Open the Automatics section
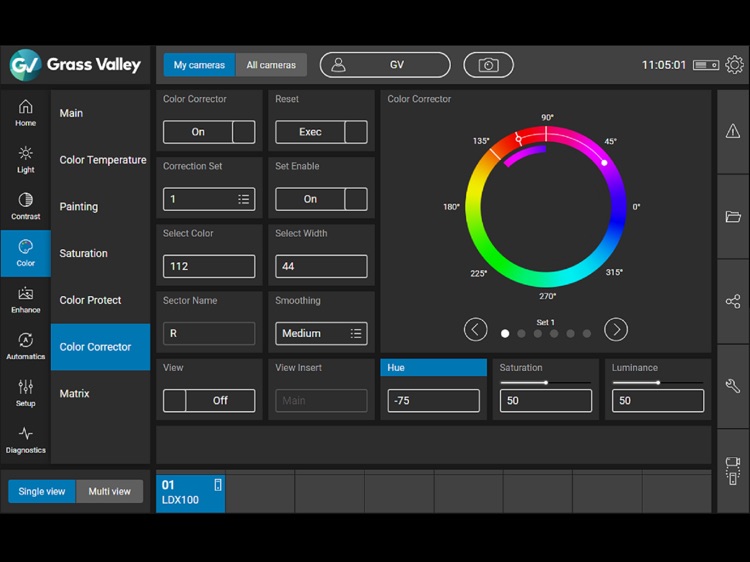Image resolution: width=750 pixels, height=562 pixels. pyautogui.click(x=25, y=346)
